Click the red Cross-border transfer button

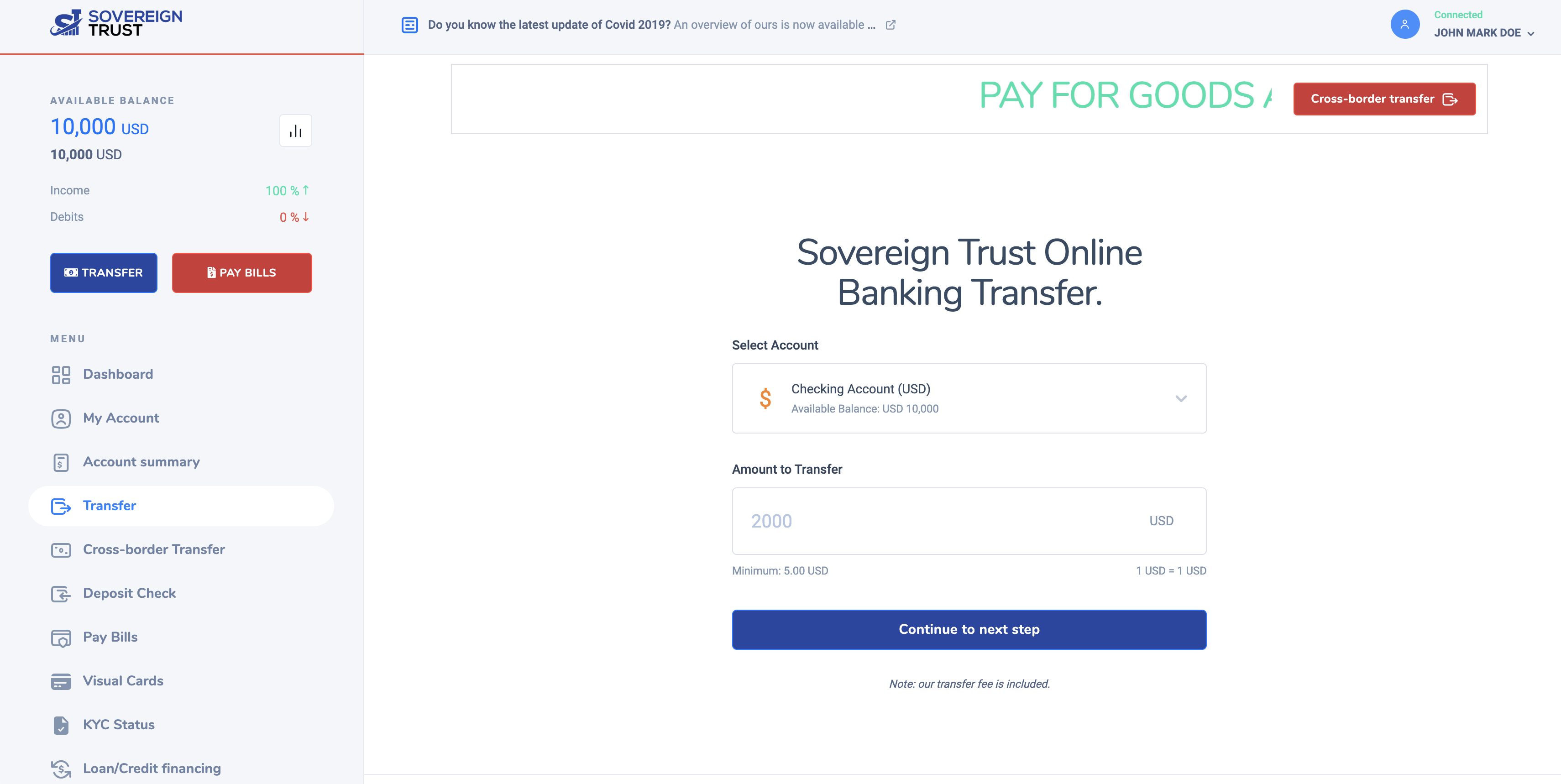tap(1383, 99)
